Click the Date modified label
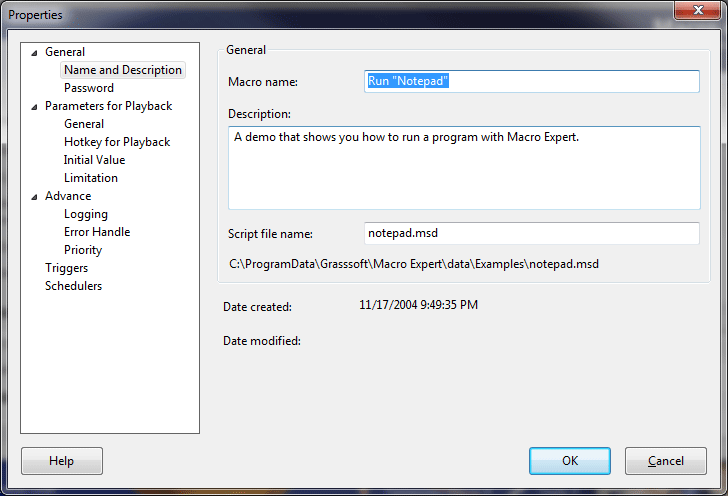The image size is (728, 496). point(262,341)
